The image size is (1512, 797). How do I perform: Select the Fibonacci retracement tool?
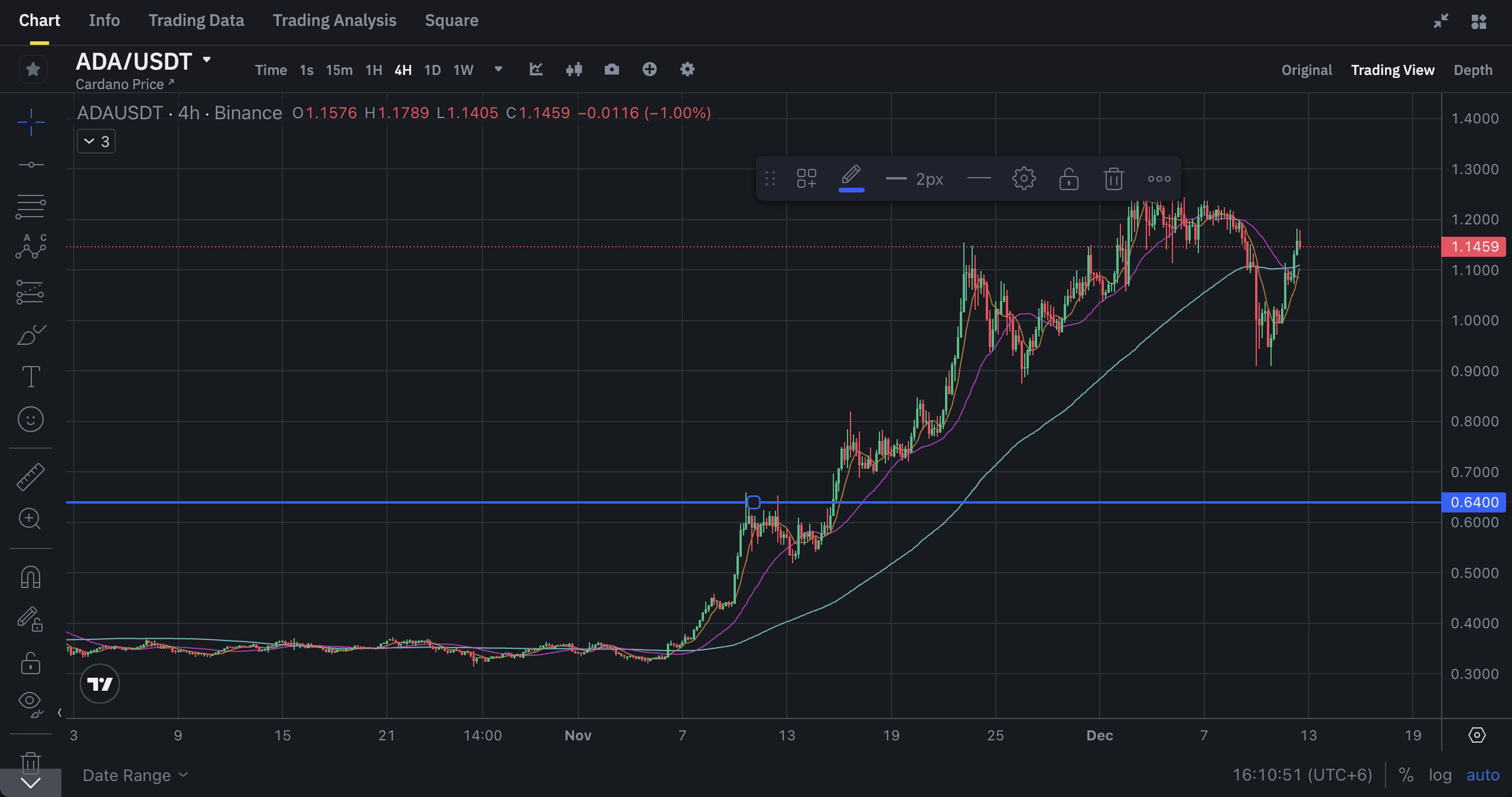[30, 207]
